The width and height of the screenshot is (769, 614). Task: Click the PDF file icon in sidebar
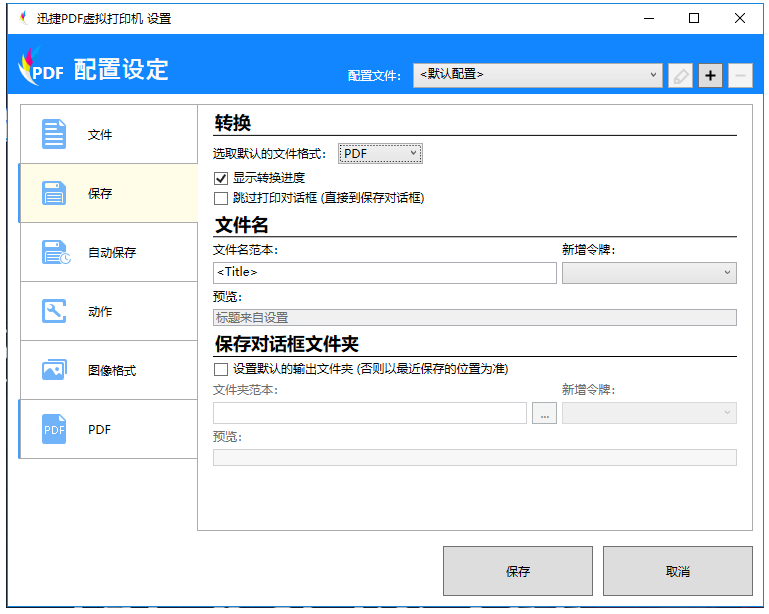pyautogui.click(x=54, y=429)
